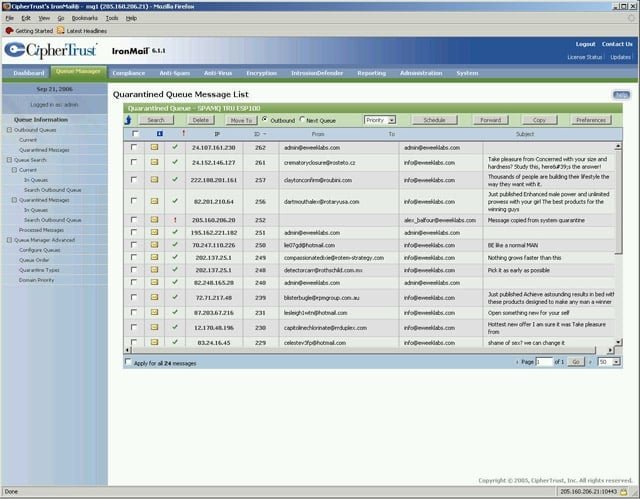Image resolution: width=640 pixels, height=499 pixels.
Task: Open envelope icon for message ID 257
Action: tap(154, 180)
